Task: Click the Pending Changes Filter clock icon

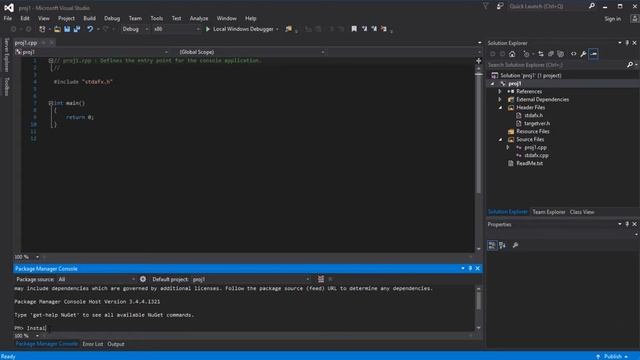Action: 526,54
